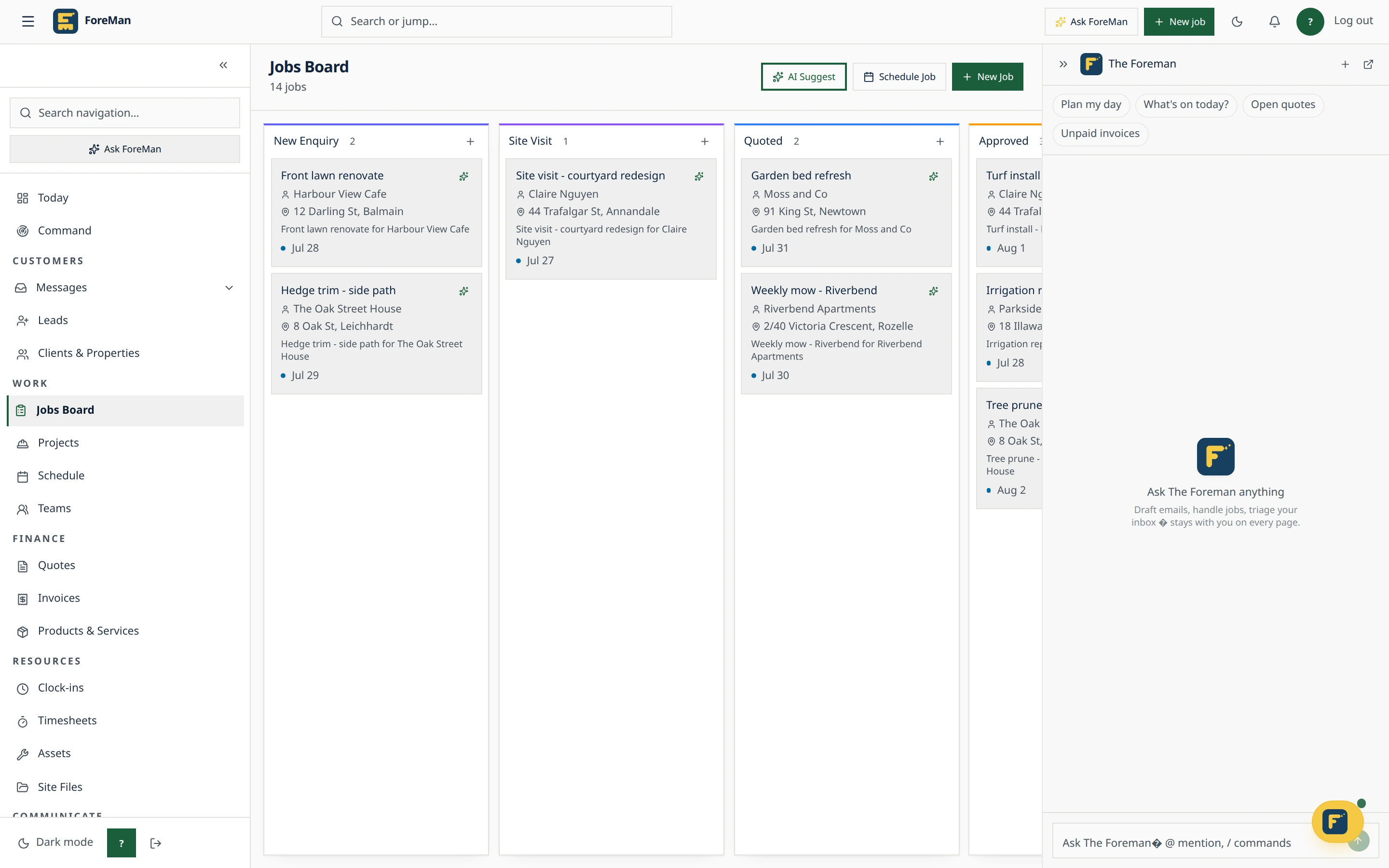Click AI sparkle icon on Front lawn renovate
Screen dimensions: 1389x868
pyautogui.click(x=464, y=176)
